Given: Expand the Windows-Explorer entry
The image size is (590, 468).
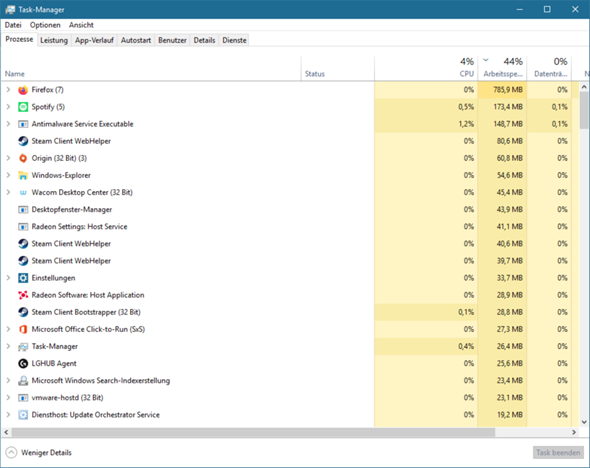Looking at the screenshot, I should pos(8,175).
